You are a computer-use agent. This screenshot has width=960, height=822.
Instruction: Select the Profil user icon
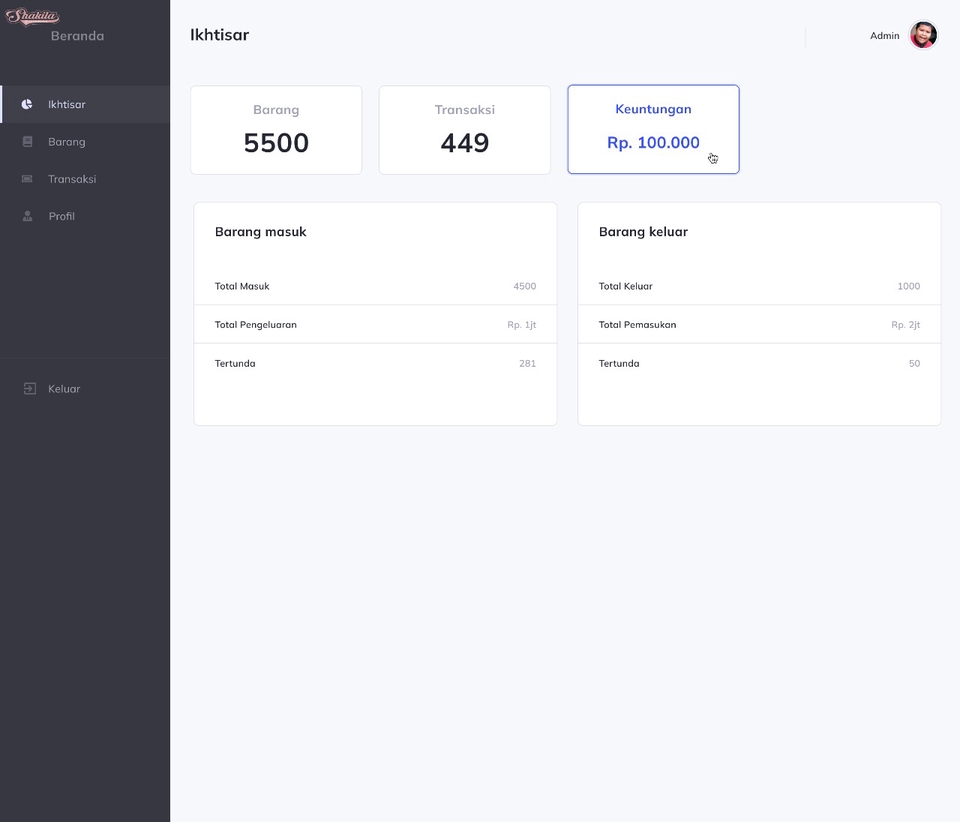27,216
